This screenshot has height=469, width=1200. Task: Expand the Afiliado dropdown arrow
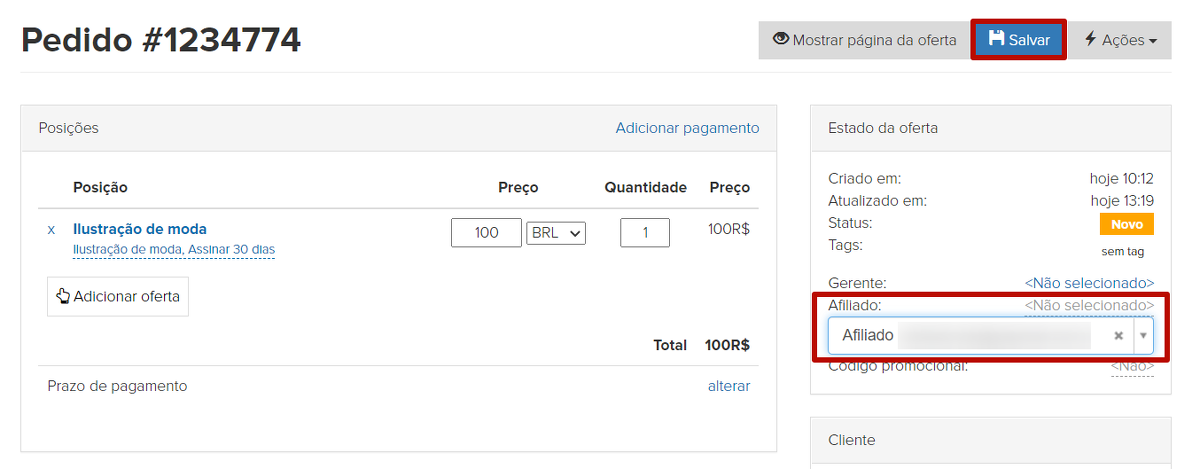[x=1143, y=336]
